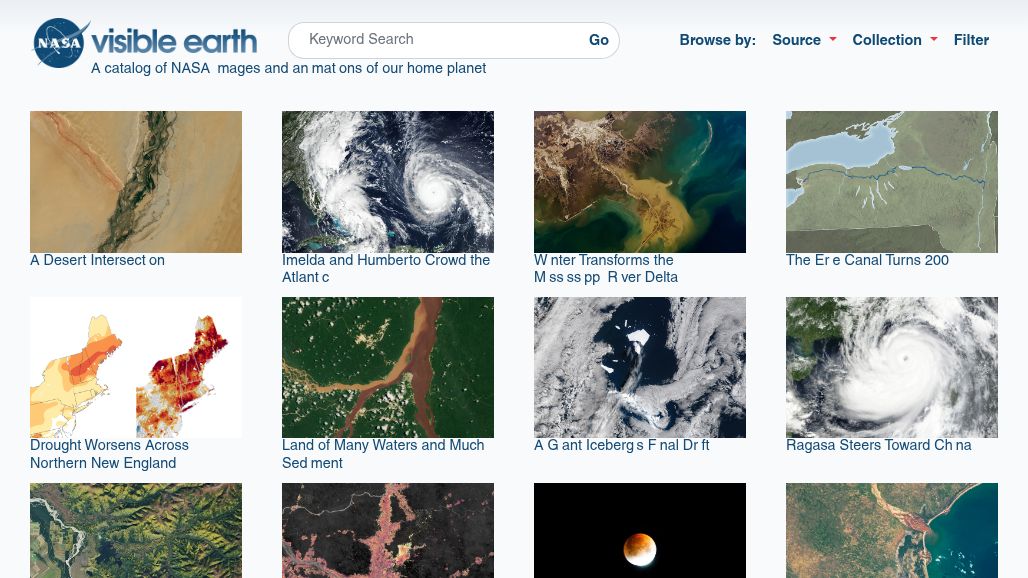The width and height of the screenshot is (1028, 578).
Task: Open the article A Desert Intersection
Action: [97, 261]
